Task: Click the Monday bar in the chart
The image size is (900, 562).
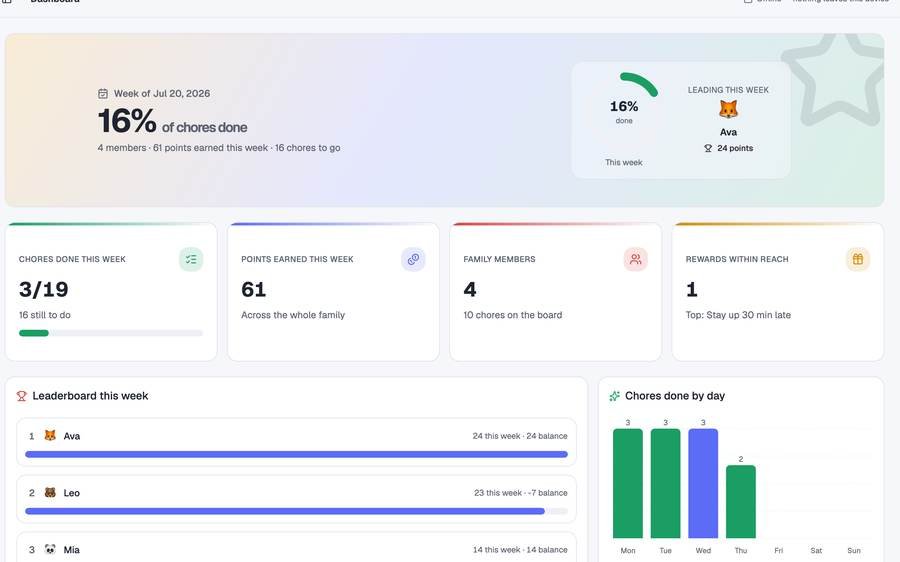Action: (x=628, y=483)
